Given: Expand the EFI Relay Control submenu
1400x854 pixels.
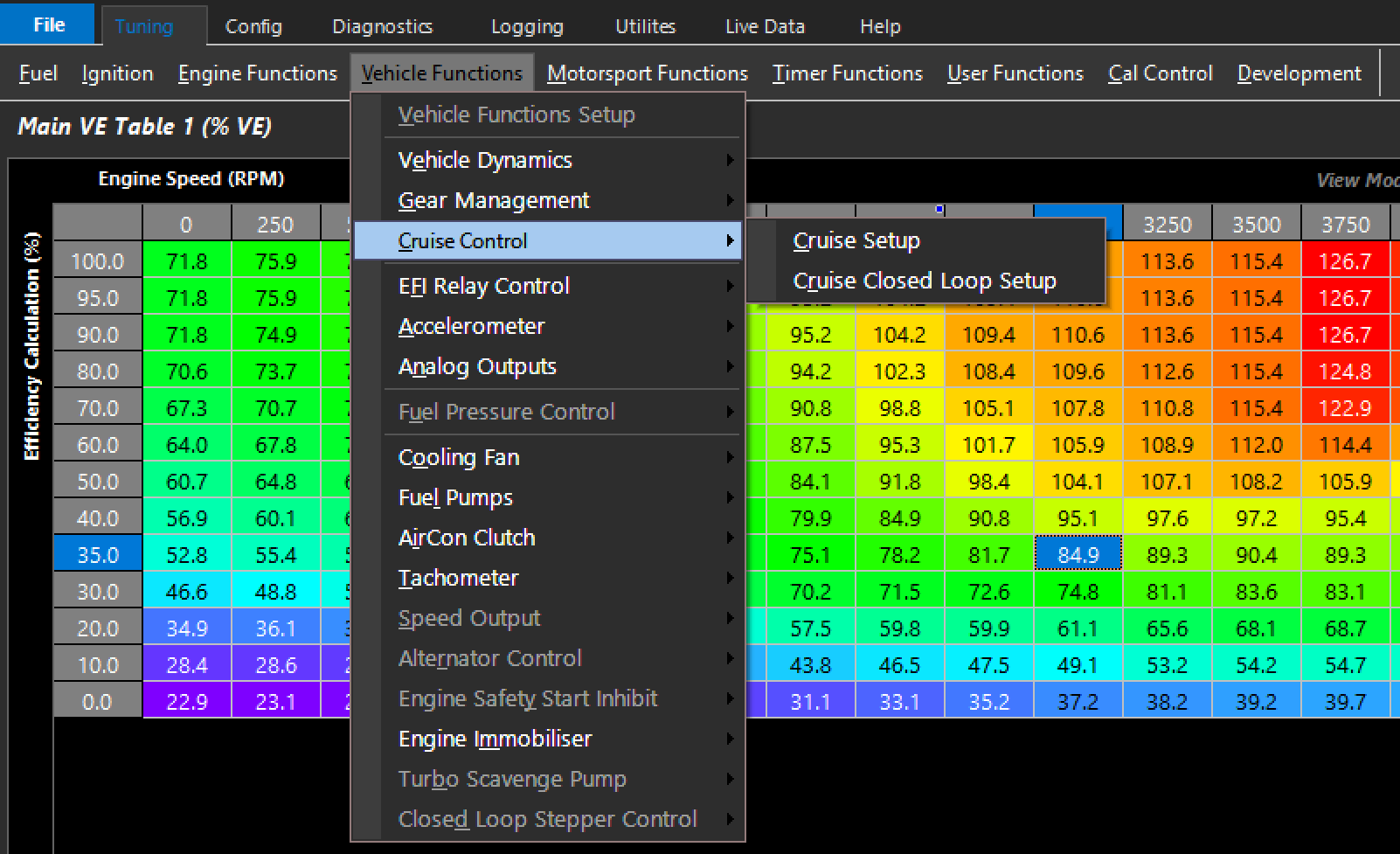Looking at the screenshot, I should click(548, 286).
